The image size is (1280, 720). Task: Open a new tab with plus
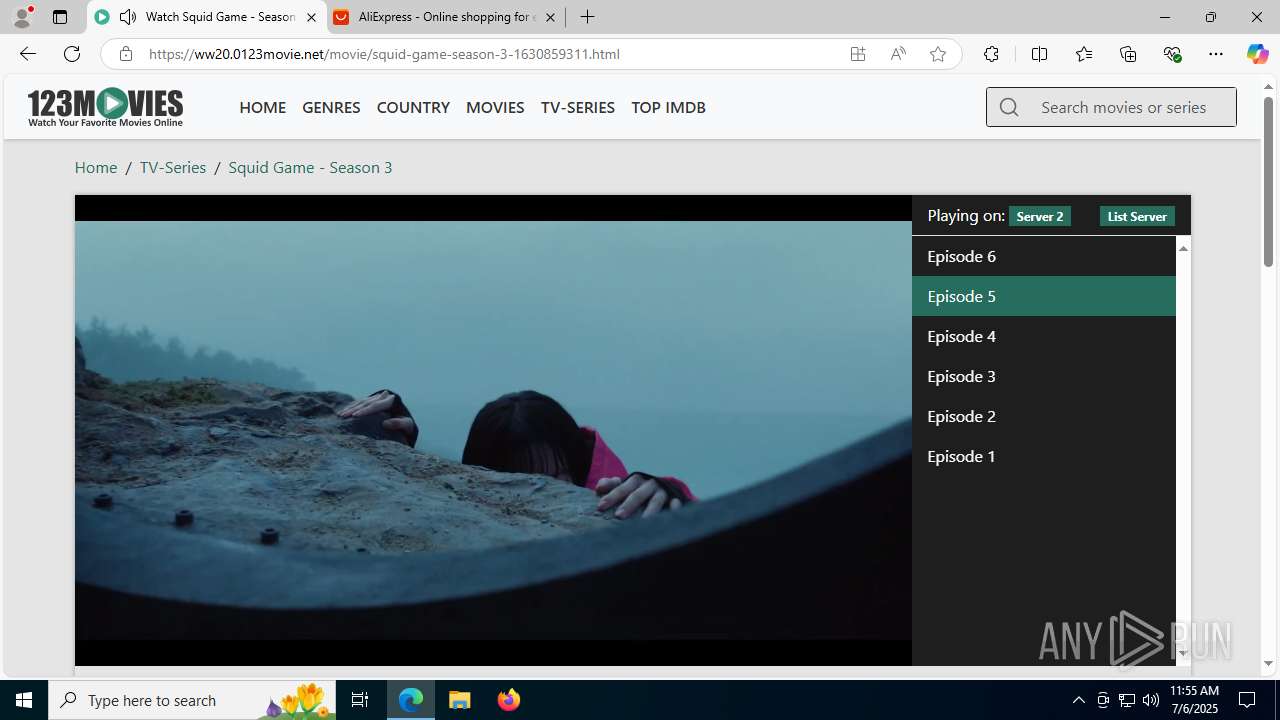[588, 17]
